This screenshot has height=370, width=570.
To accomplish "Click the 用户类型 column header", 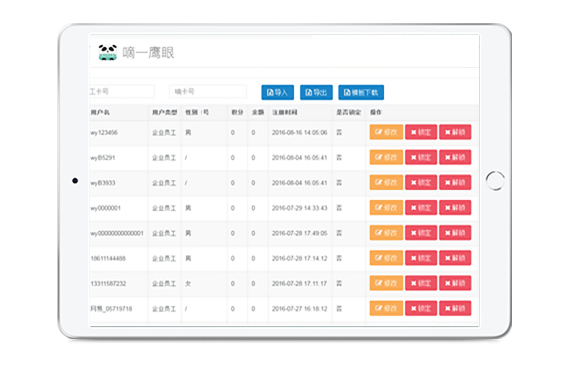I will click(164, 112).
